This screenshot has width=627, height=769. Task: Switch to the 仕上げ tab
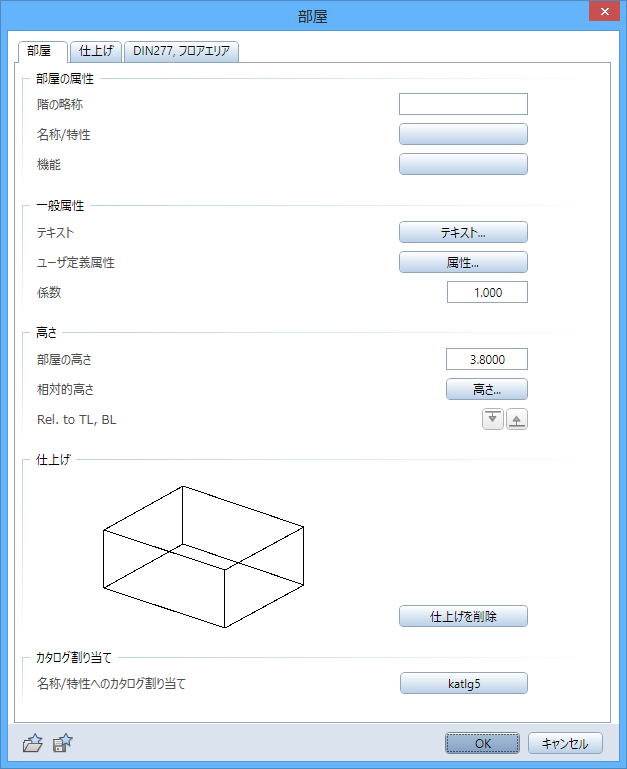click(96, 51)
